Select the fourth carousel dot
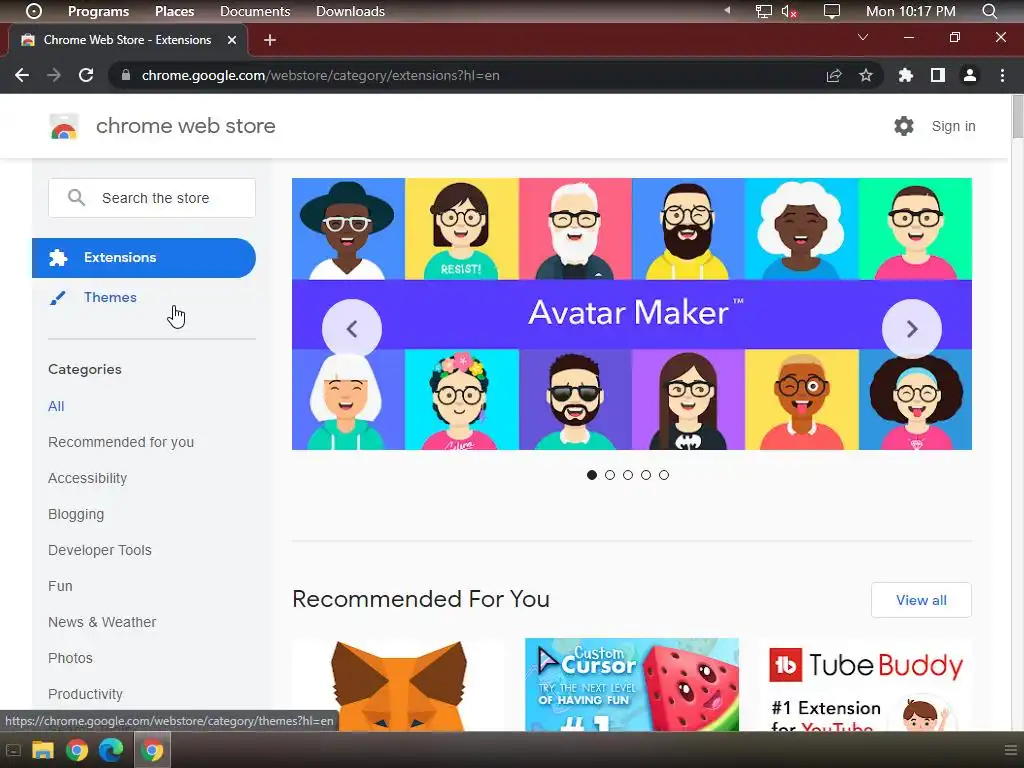This screenshot has height=768, width=1024. tap(646, 475)
